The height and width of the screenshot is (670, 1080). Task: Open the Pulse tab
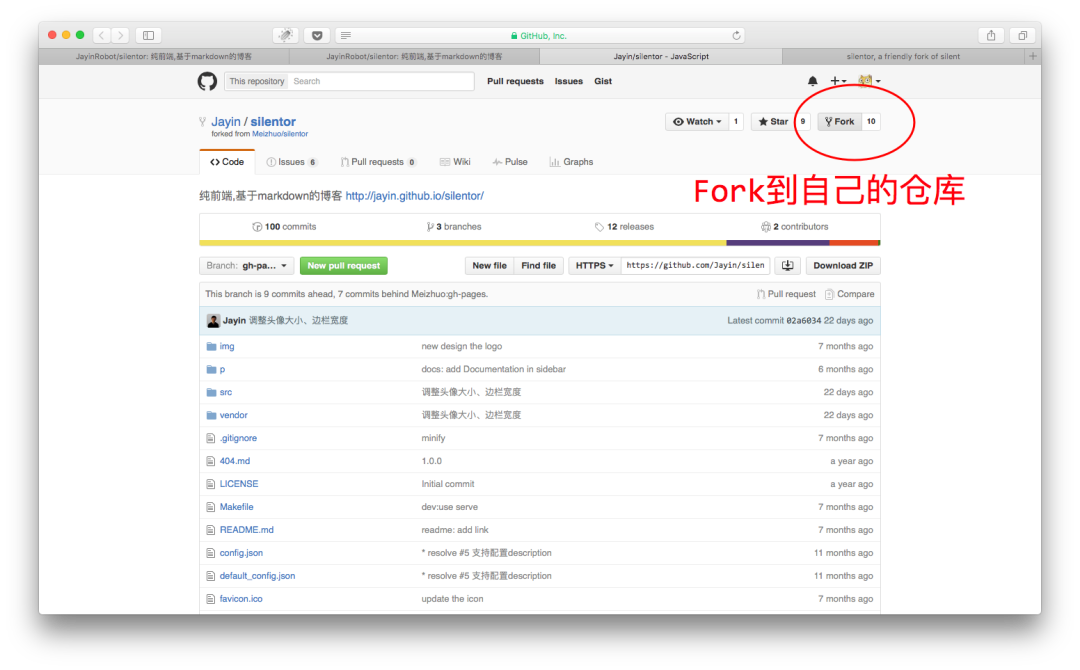click(x=510, y=162)
